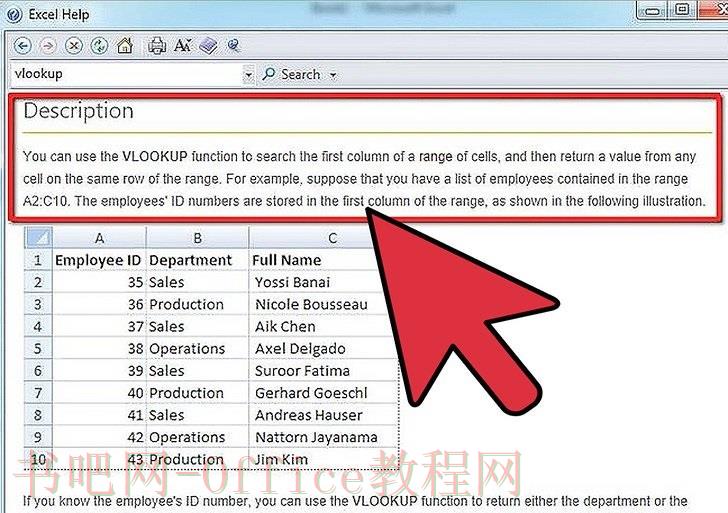The width and height of the screenshot is (728, 513).
Task: Click the cell with Employee ID 41
Action: (99, 415)
